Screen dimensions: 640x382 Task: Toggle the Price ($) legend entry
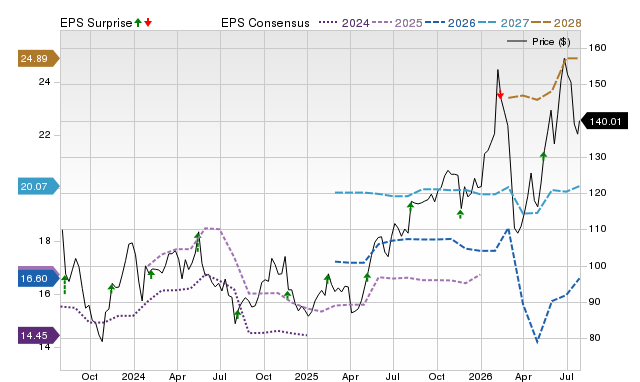[x=539, y=42]
